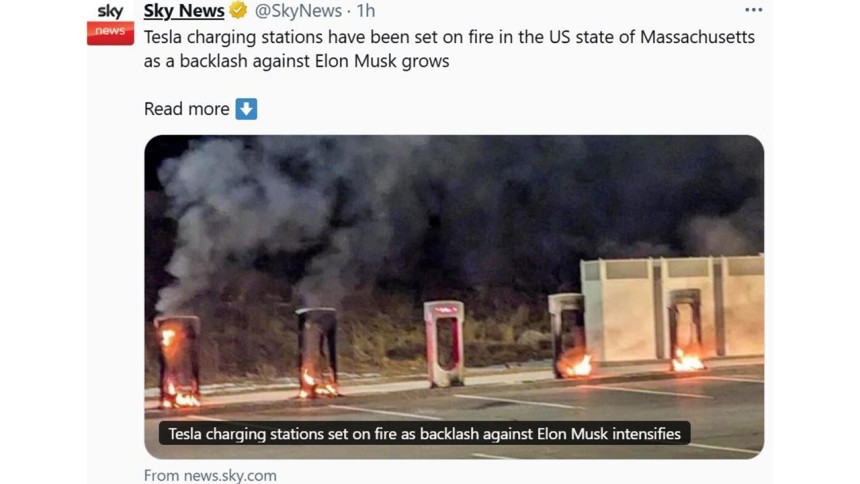Visit the From news.sky.com source link

[x=210, y=475]
